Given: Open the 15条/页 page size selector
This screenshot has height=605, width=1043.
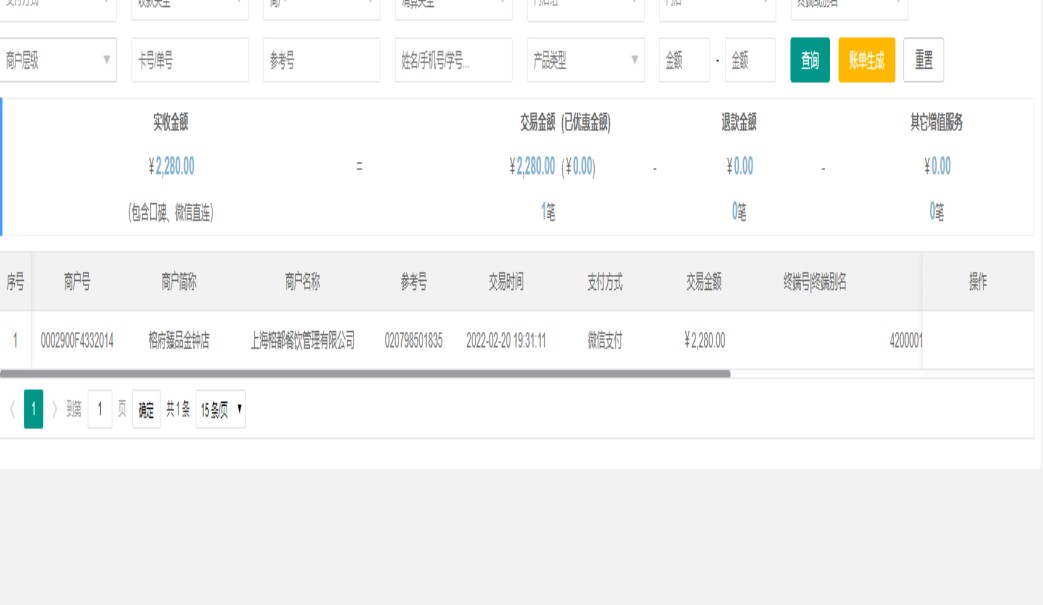Looking at the screenshot, I should 220,409.
